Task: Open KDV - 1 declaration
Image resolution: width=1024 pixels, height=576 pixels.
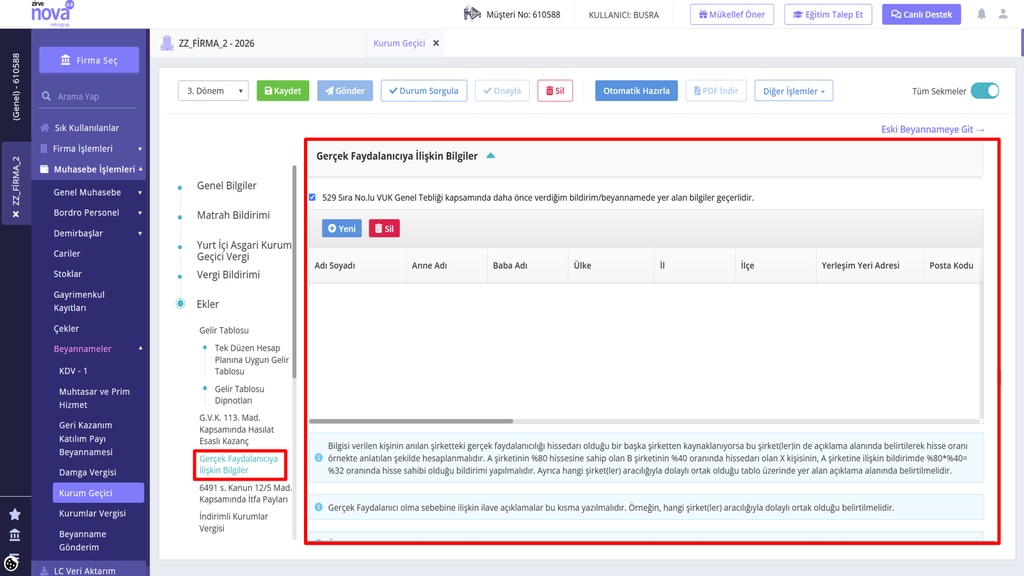Action: point(73,371)
